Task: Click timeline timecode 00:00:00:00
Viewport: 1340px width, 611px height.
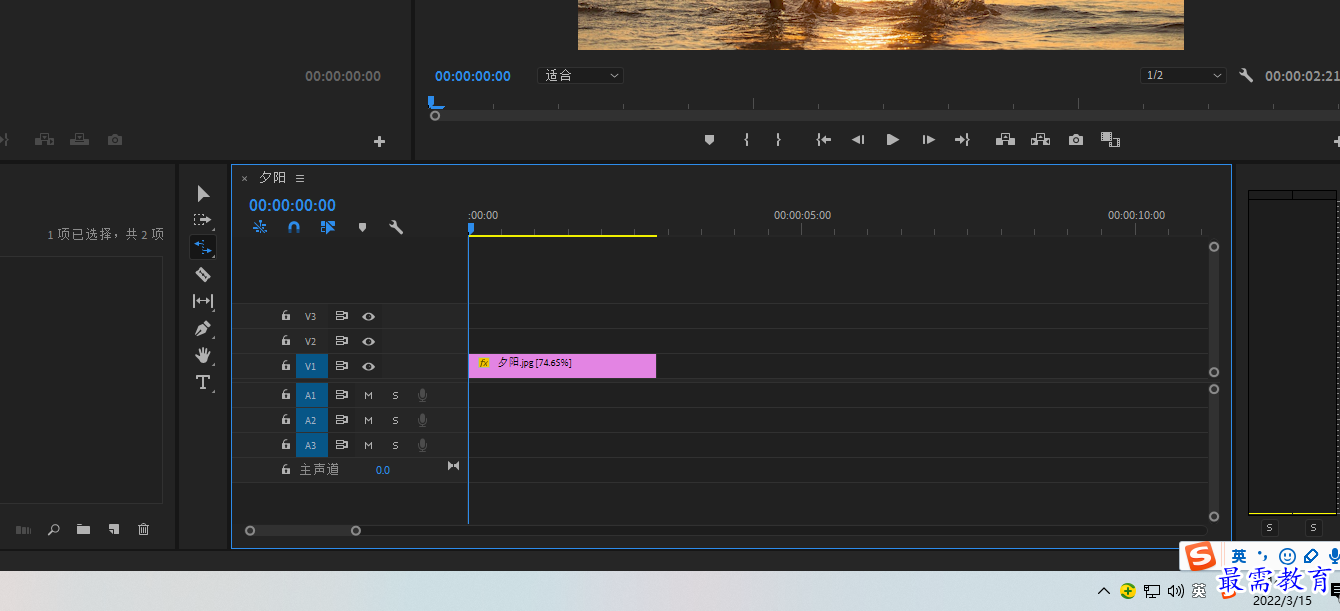Action: (292, 206)
